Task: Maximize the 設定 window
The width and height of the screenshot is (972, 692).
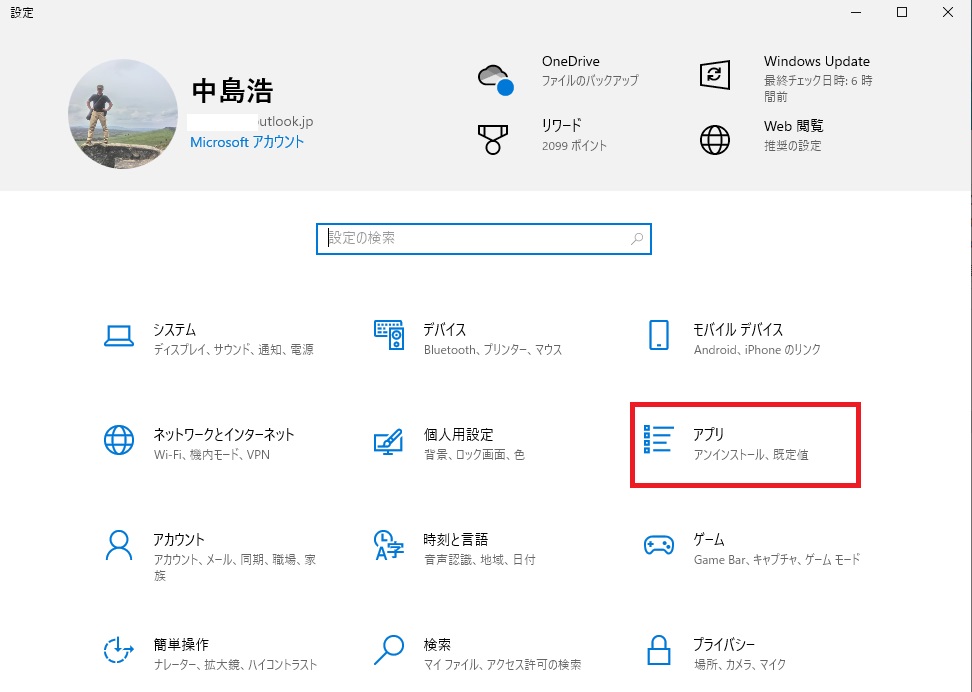Action: click(902, 13)
